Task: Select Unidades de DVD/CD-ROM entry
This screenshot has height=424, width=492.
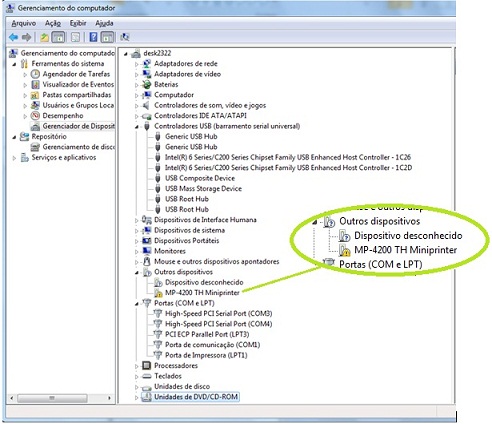Action: click(196, 397)
